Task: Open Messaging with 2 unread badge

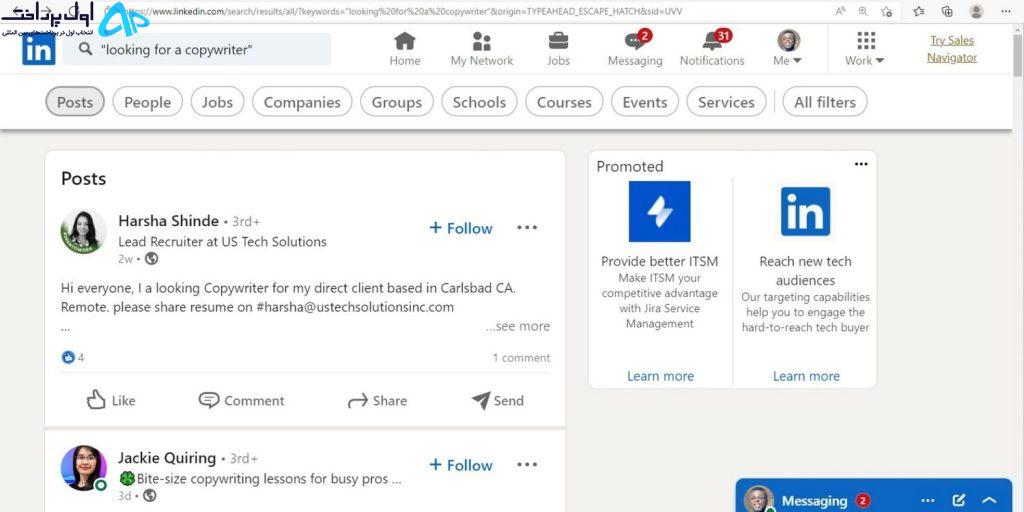Action: point(635,49)
